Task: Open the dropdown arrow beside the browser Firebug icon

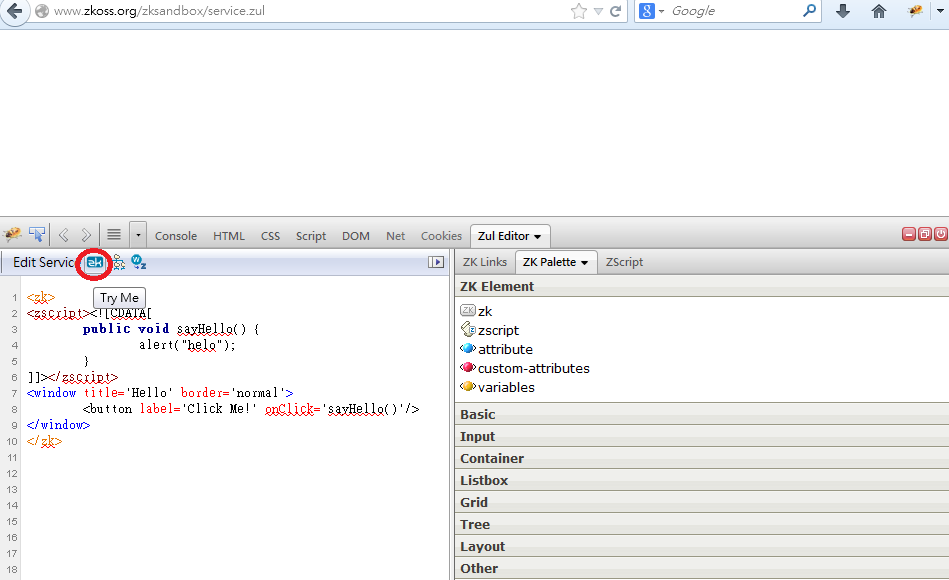Action: click(940, 11)
